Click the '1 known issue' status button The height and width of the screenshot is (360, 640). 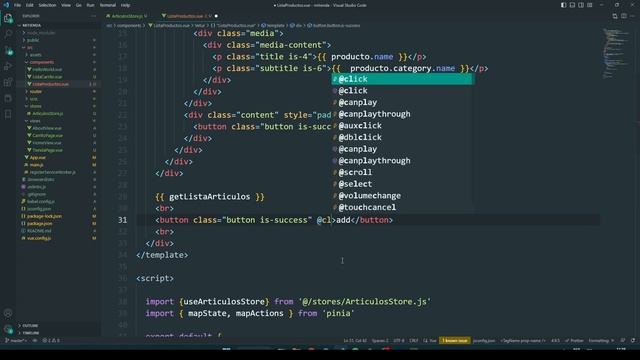pos(455,340)
